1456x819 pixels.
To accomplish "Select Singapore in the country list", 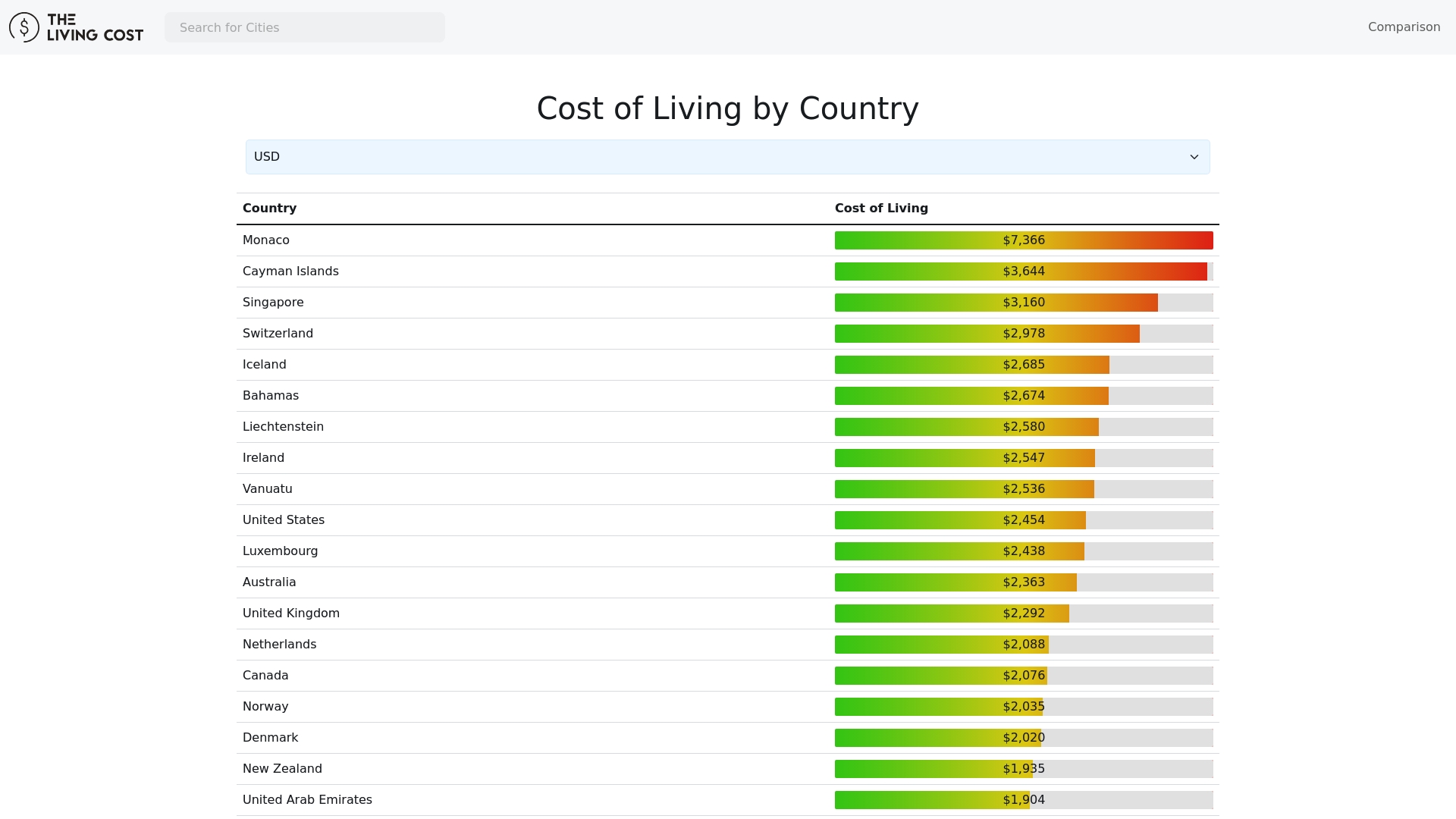I will pos(273,303).
